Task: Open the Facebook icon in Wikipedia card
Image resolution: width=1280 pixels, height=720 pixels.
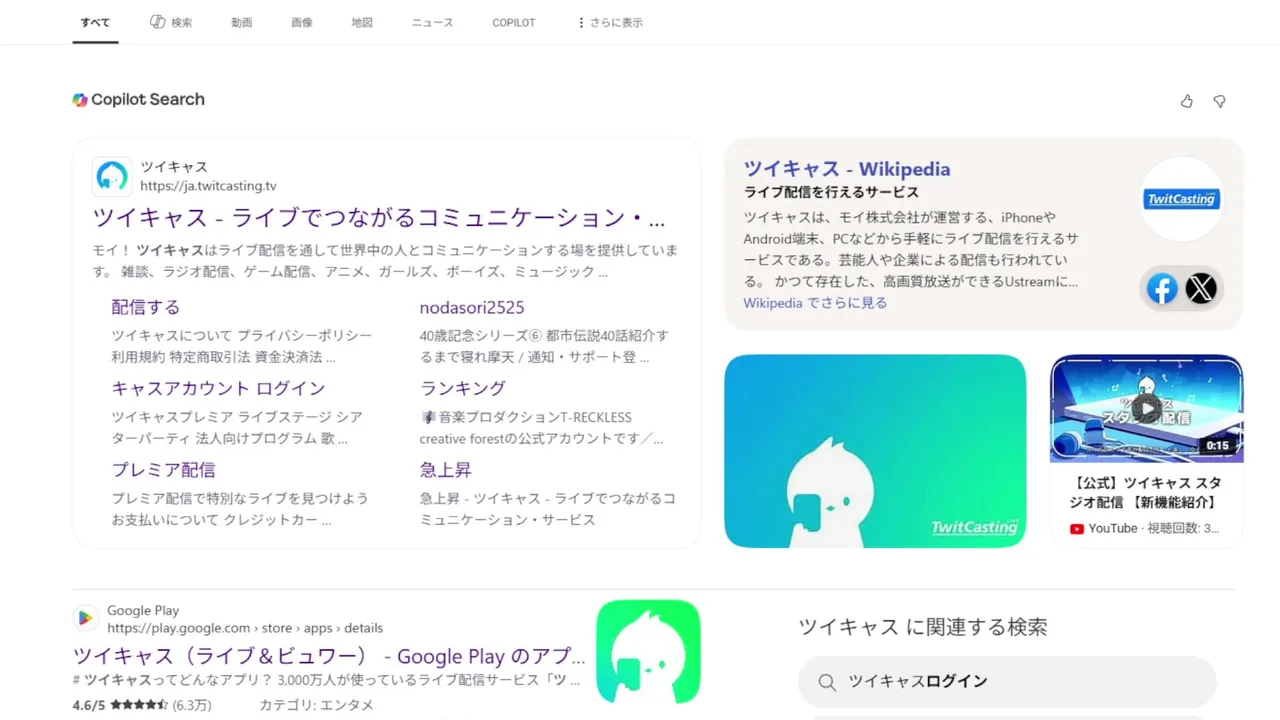Action: (x=1161, y=289)
